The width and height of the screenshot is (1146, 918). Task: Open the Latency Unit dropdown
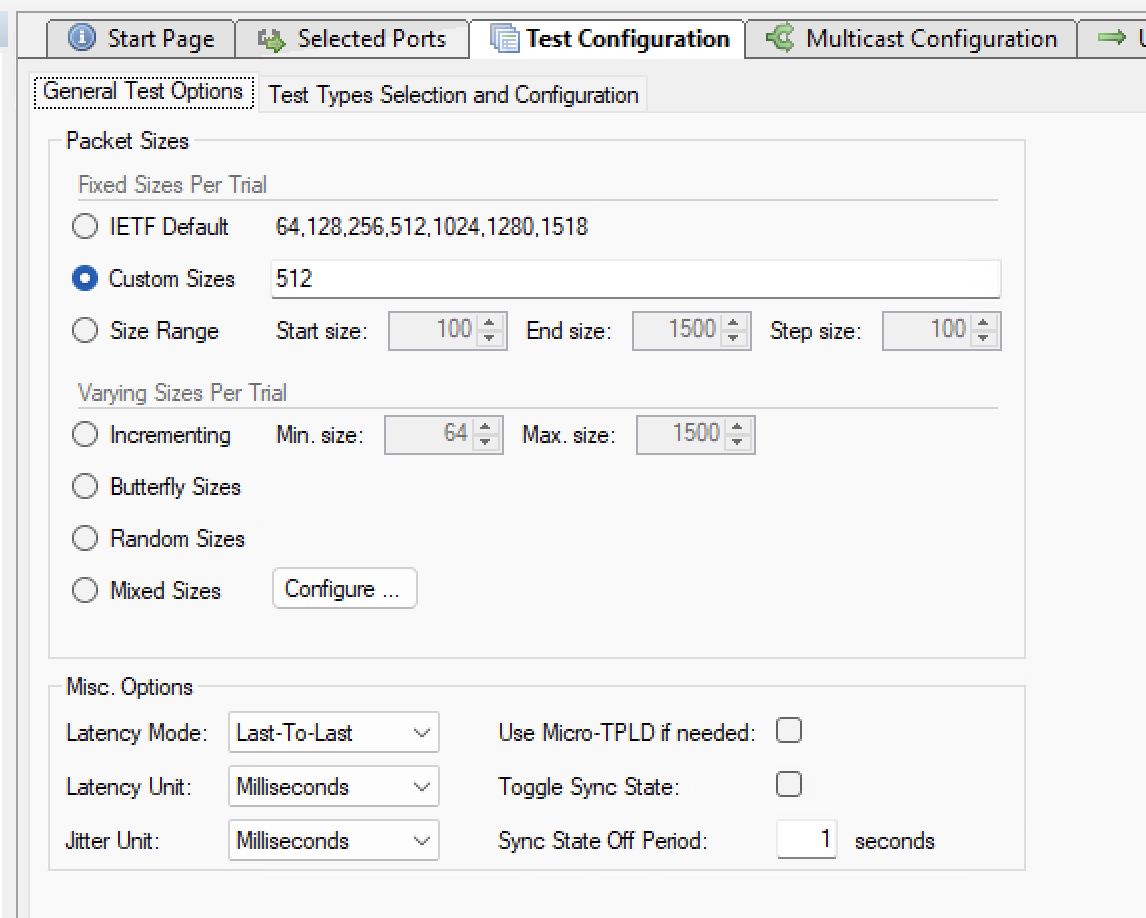click(x=333, y=787)
